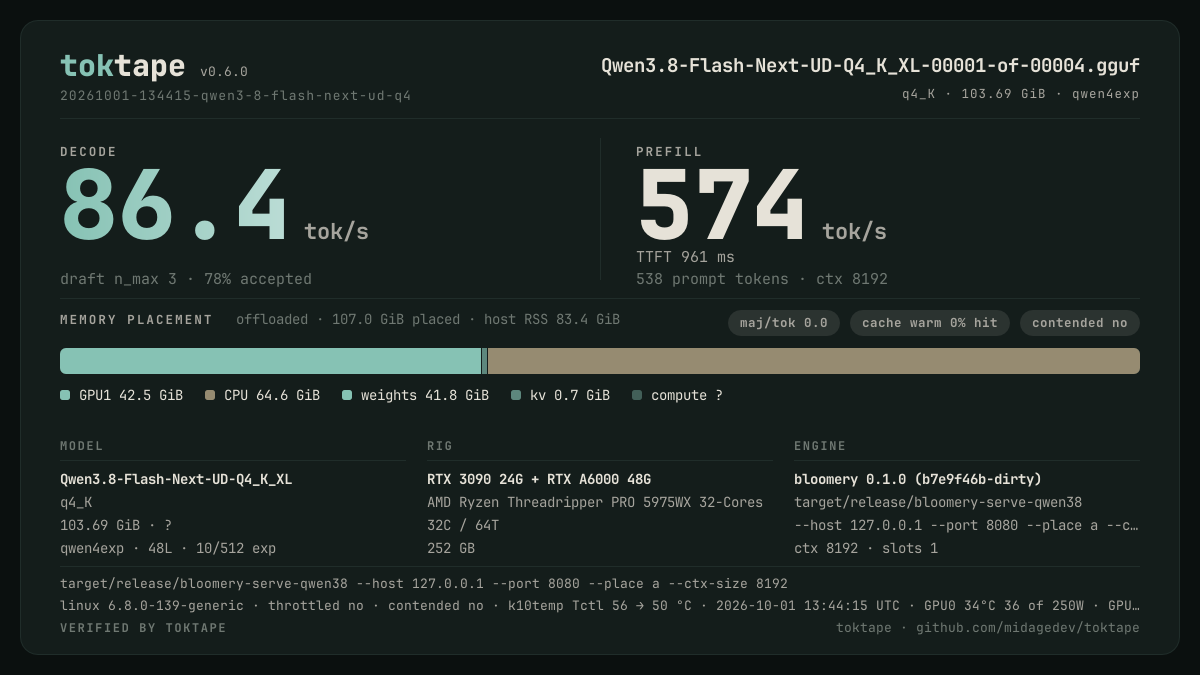The height and width of the screenshot is (675, 1200).
Task: Click the MODEL column heading
Action: [82, 446]
